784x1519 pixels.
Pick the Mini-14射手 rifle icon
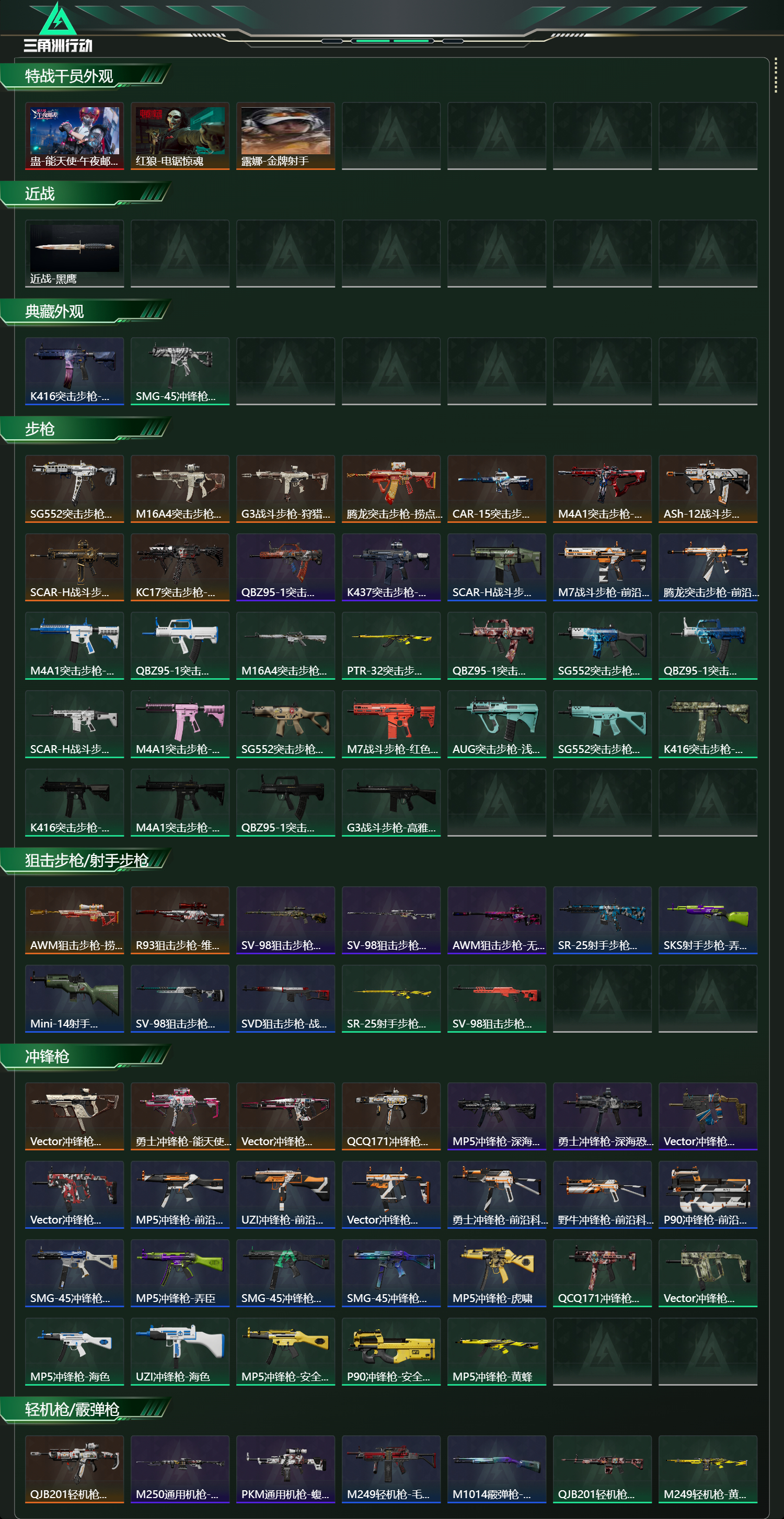click(74, 998)
